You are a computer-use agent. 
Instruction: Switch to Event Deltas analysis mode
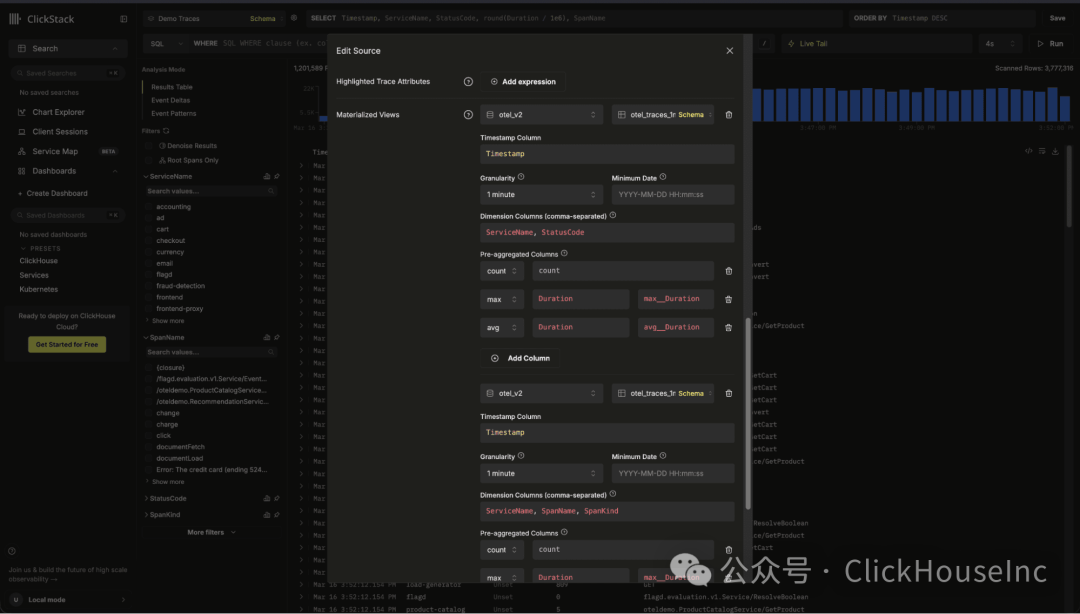170,101
